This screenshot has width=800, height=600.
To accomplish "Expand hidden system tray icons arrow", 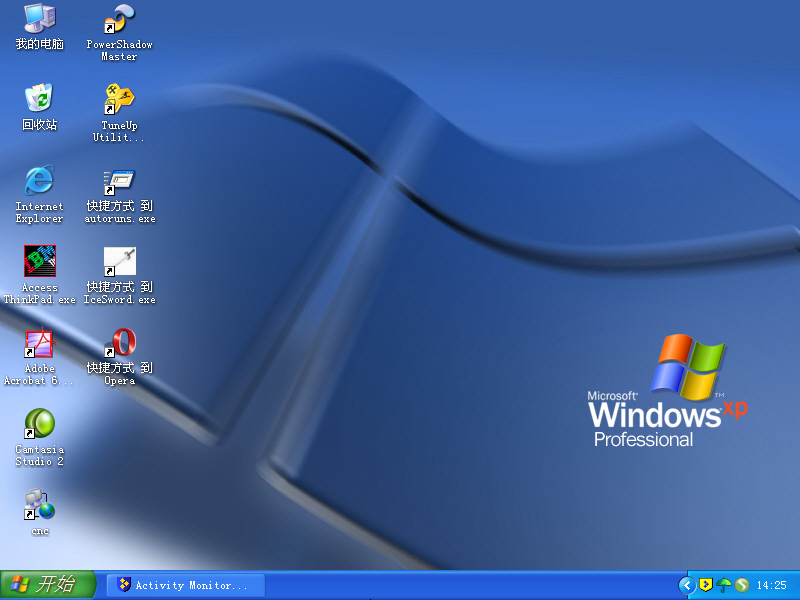I will coord(687,585).
